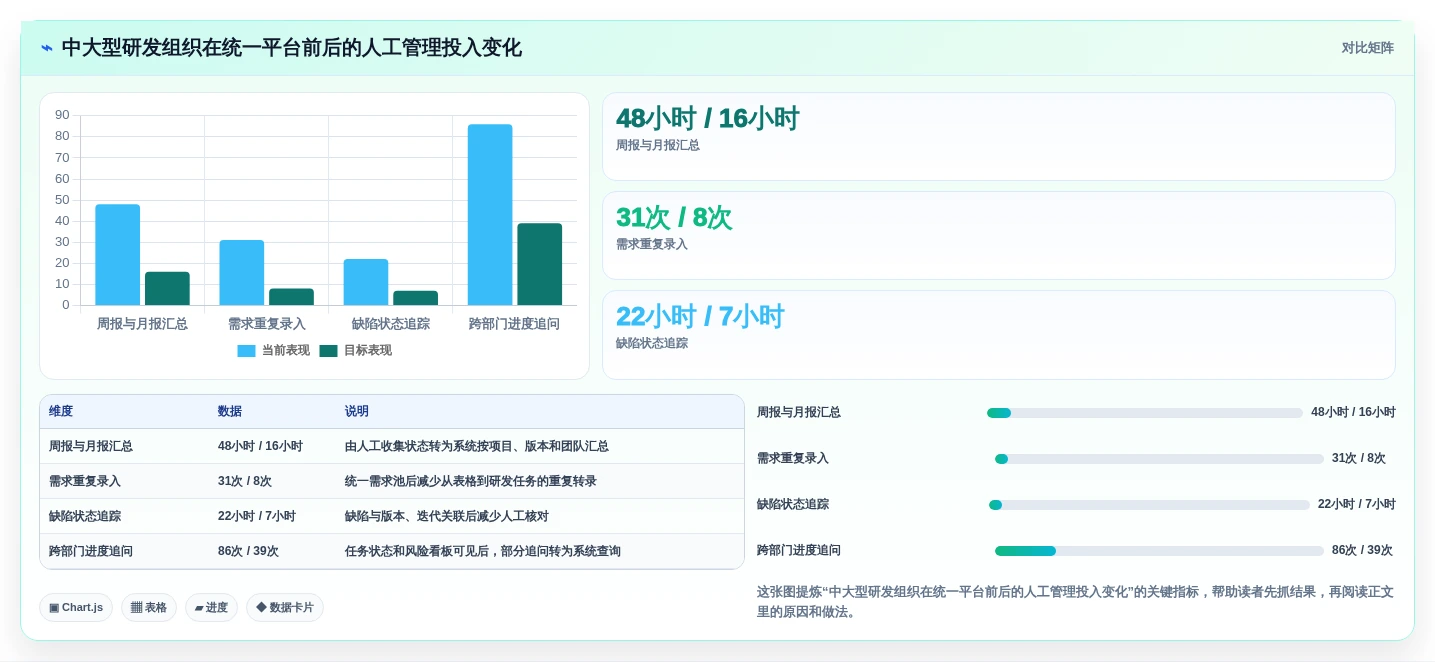The height and width of the screenshot is (662, 1435).
Task: Click the dark green 需求重复录入 chart bar
Action: 291,297
